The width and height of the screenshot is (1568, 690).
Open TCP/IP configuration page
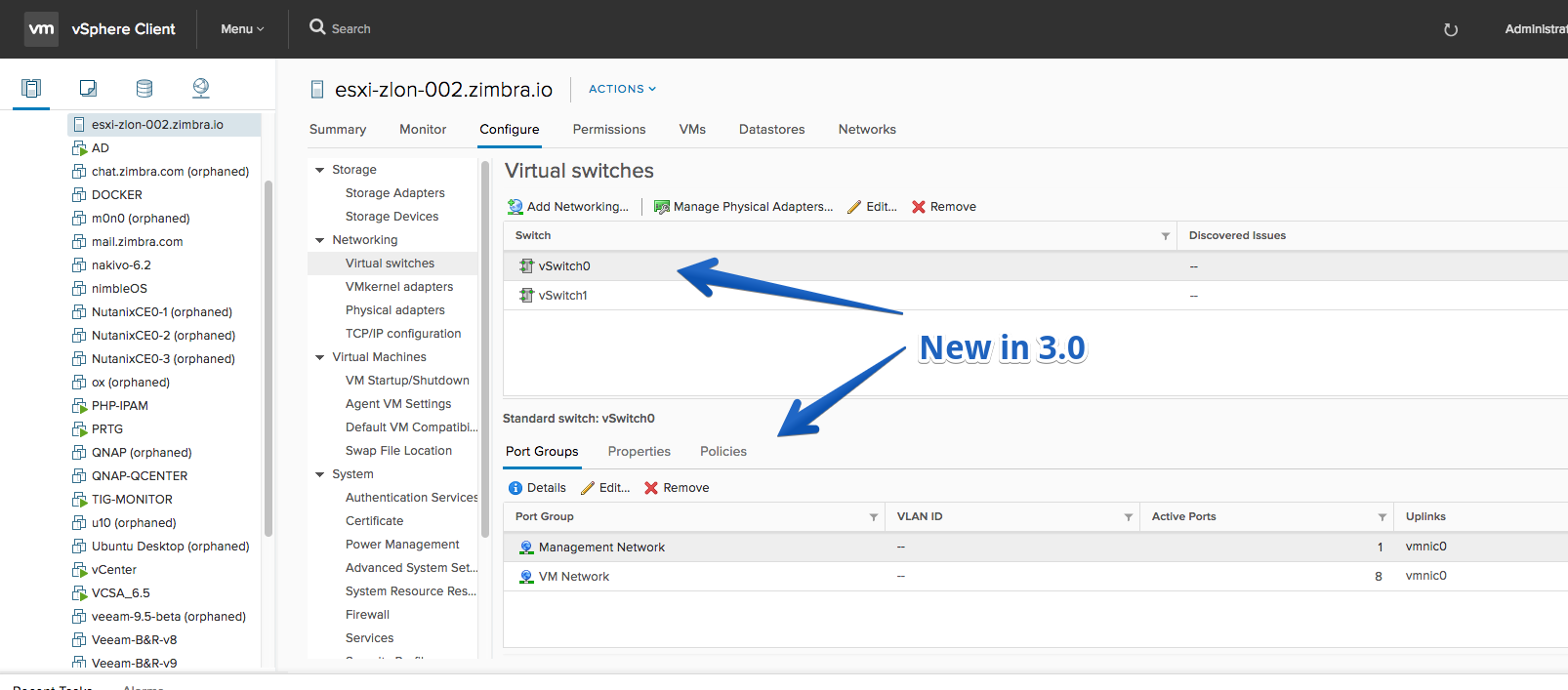click(x=403, y=334)
